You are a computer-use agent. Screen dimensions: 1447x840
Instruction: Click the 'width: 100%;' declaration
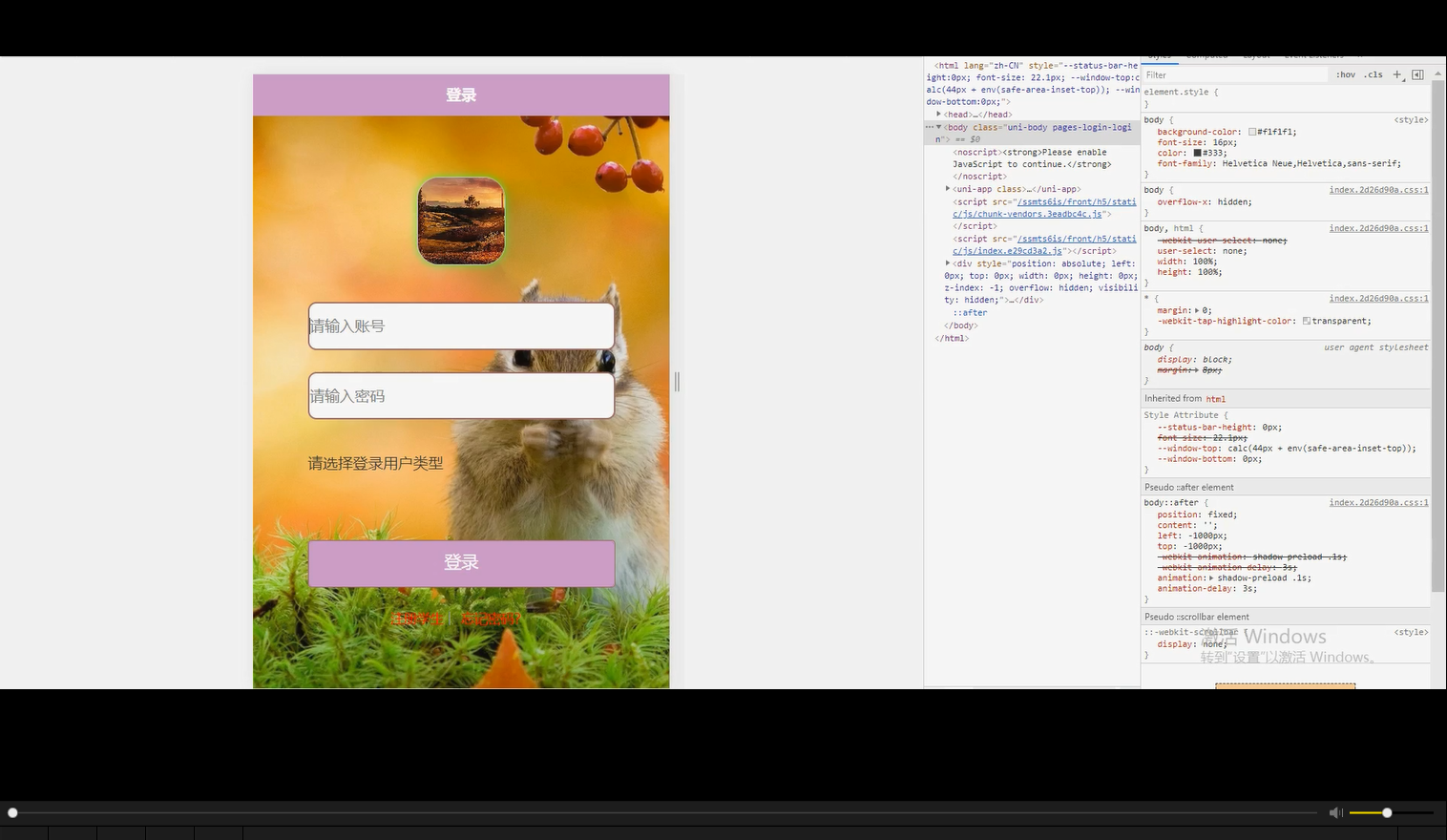click(x=1187, y=262)
